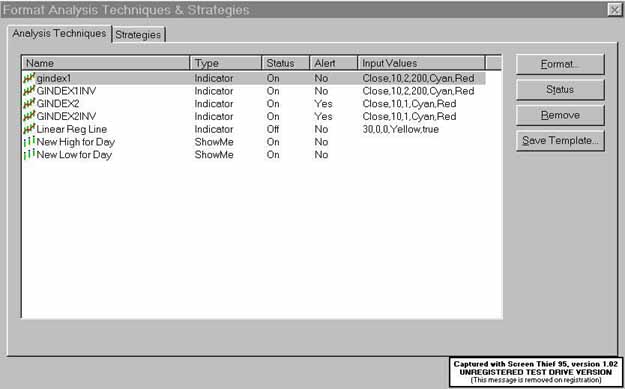Viewport: 625px width, 389px height.
Task: Click the Yes alert value for GINDEX2INV
Action: tap(323, 117)
